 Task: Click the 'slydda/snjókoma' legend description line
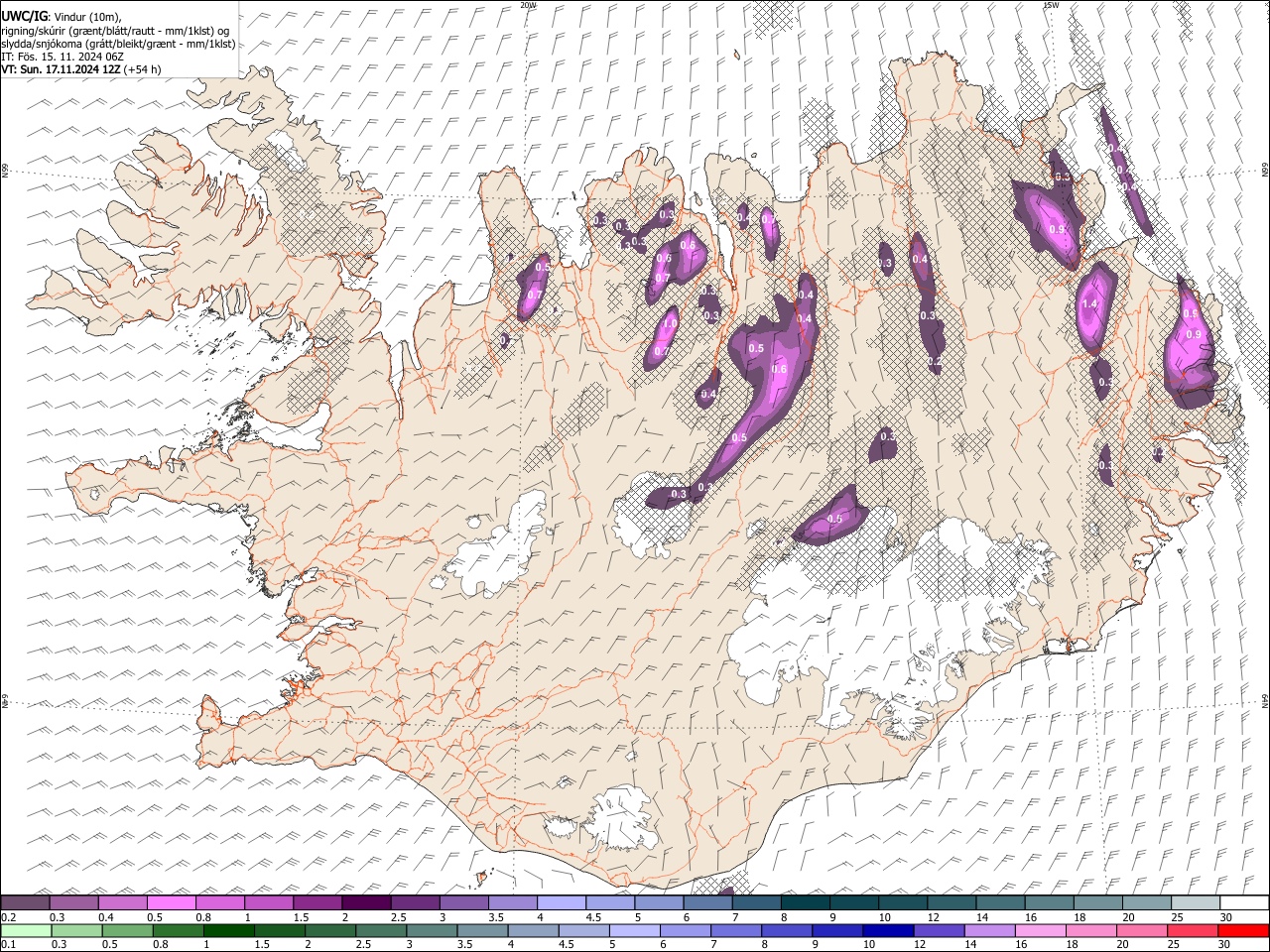click(118, 44)
